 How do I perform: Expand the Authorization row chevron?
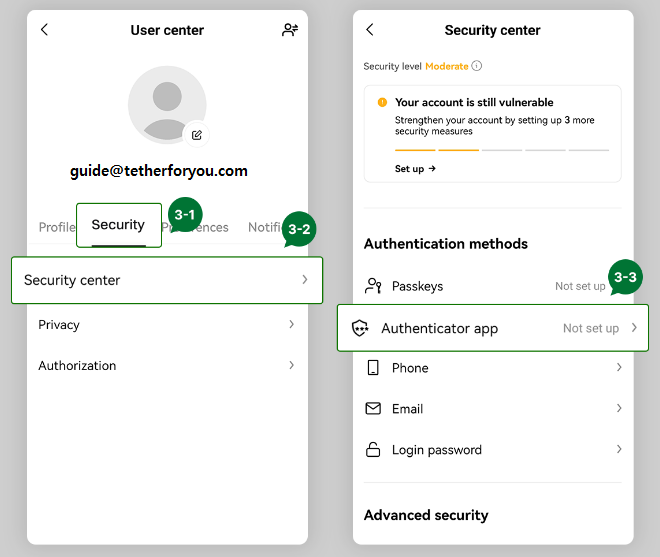pos(291,365)
